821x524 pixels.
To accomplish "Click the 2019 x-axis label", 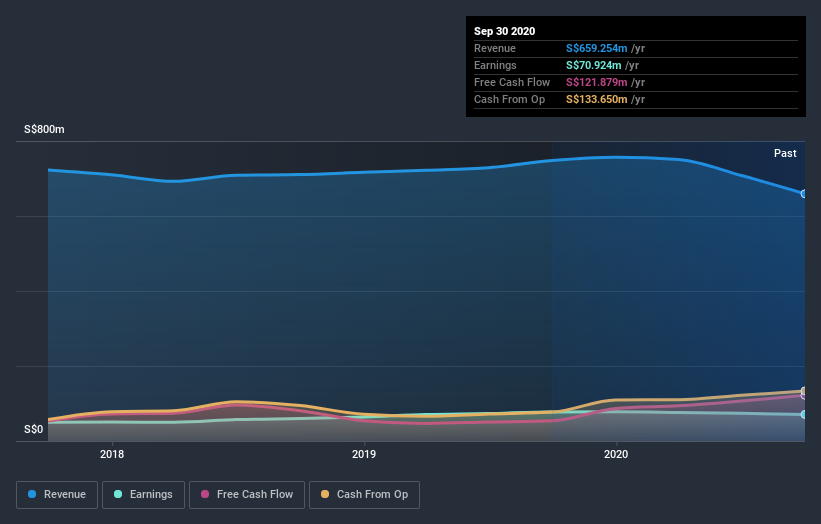I will [x=364, y=454].
